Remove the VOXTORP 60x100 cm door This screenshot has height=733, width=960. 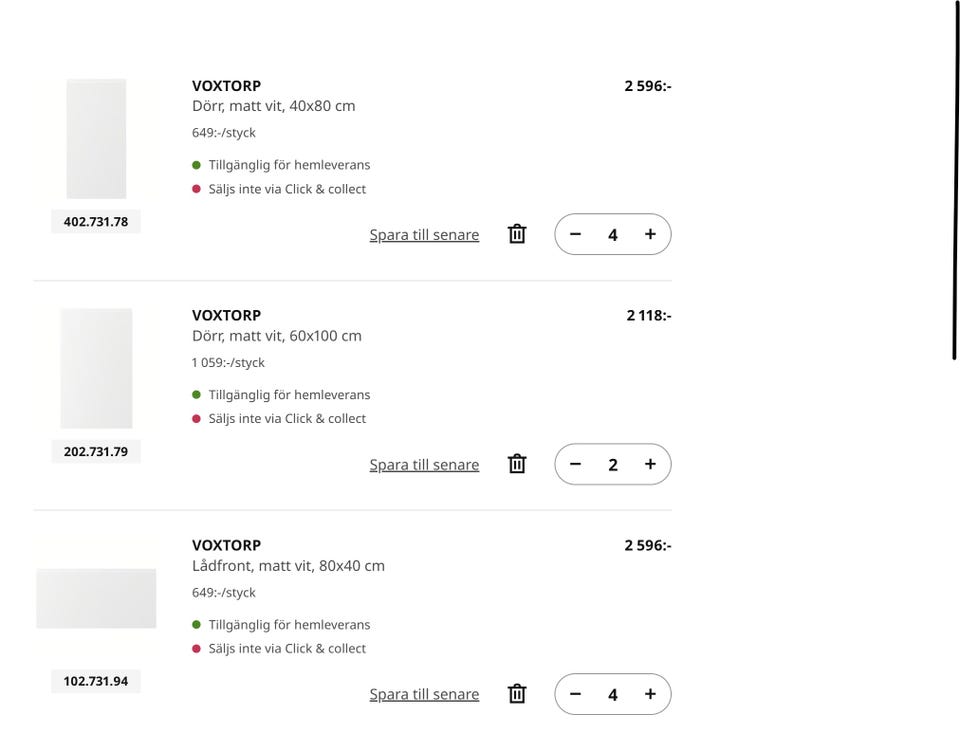point(517,464)
